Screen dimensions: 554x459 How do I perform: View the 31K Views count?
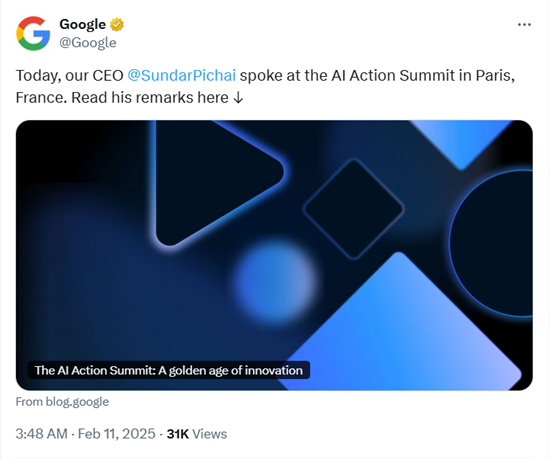[197, 434]
